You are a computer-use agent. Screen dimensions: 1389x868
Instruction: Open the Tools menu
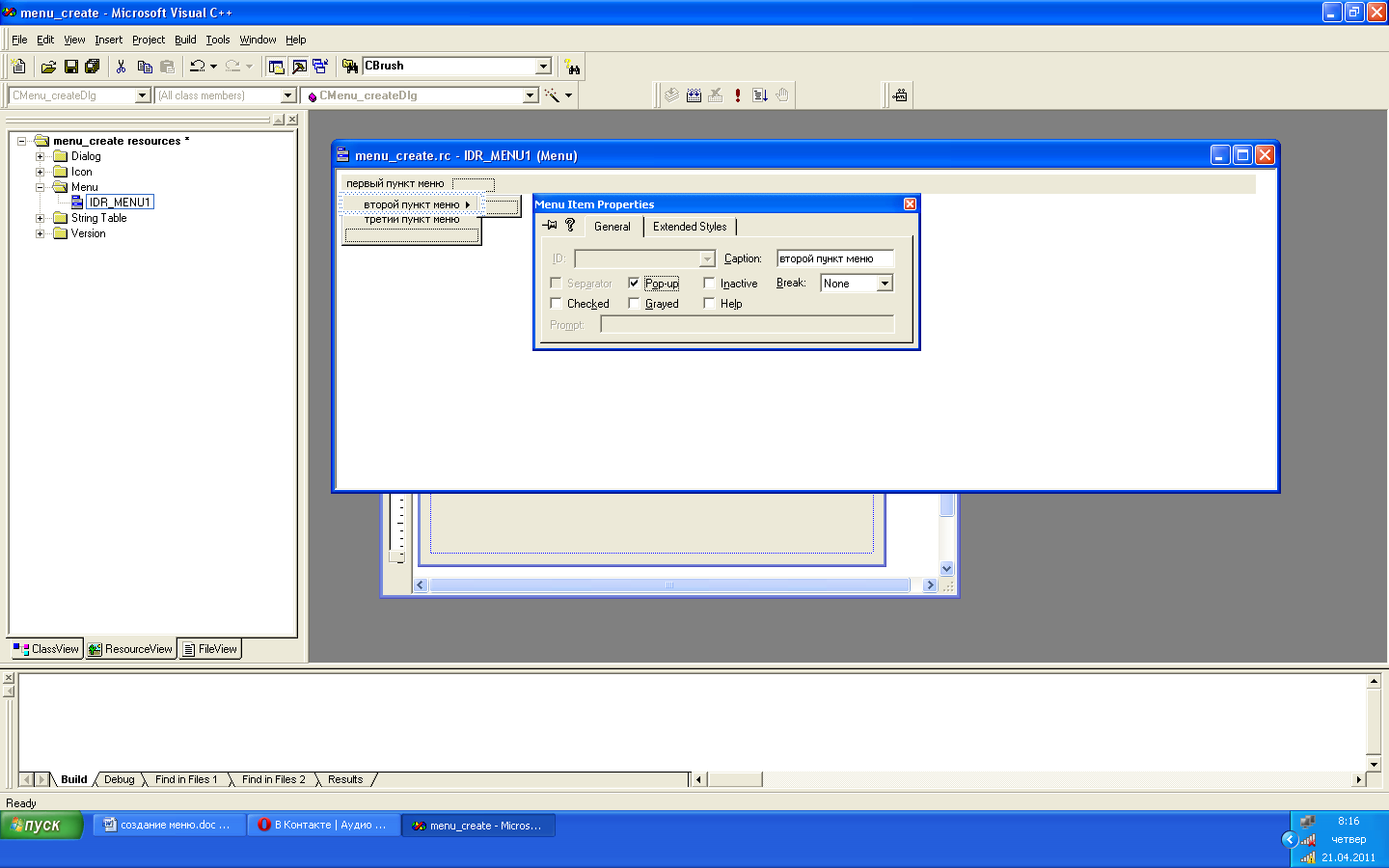click(x=218, y=40)
